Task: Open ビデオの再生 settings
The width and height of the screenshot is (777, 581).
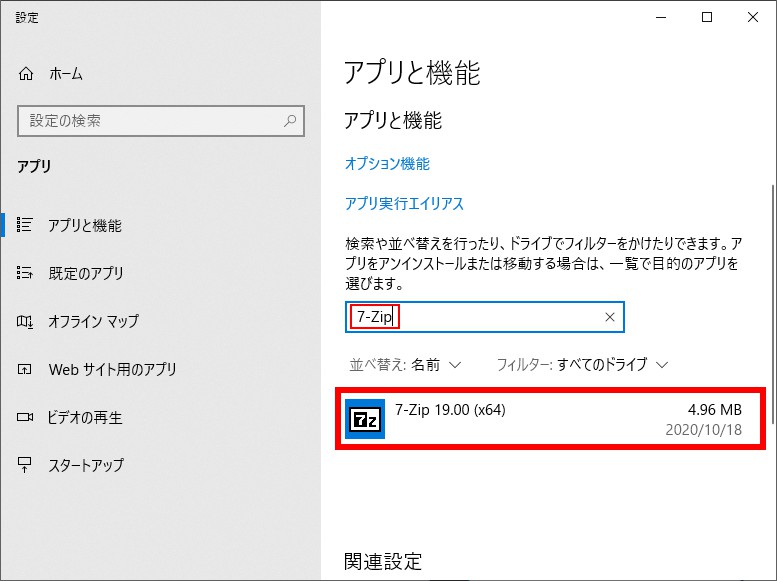Action: 85,417
